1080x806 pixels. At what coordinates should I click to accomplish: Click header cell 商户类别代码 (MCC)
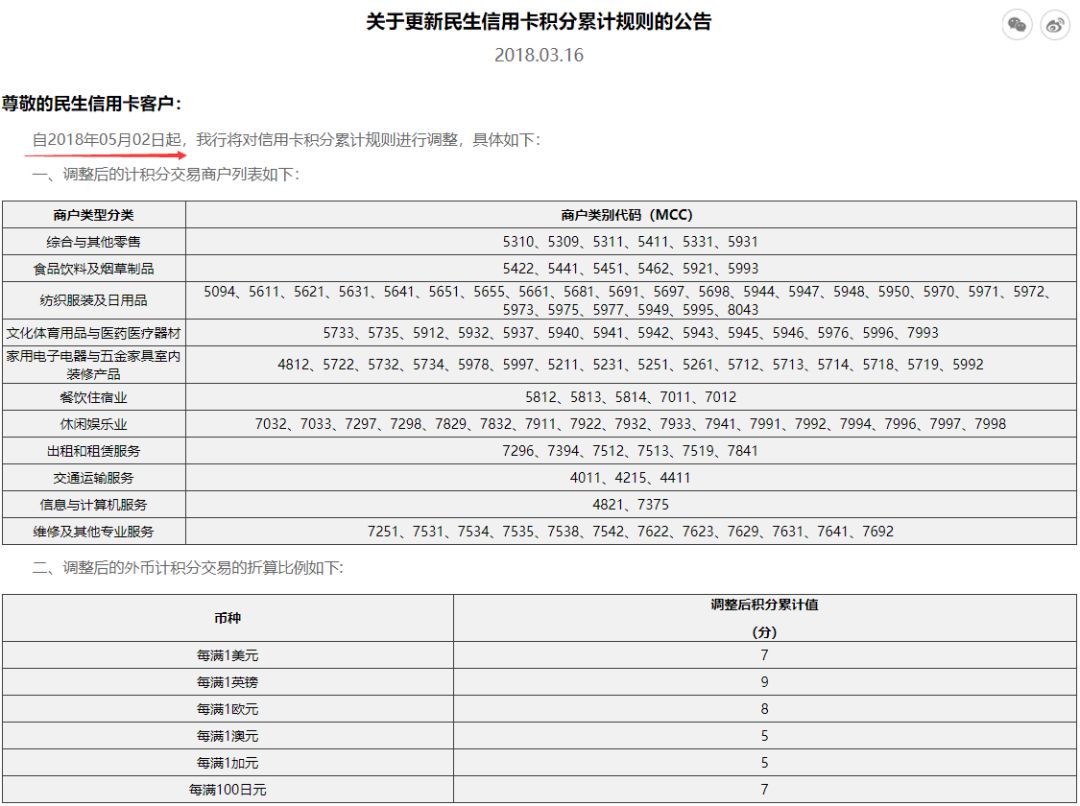click(x=631, y=215)
